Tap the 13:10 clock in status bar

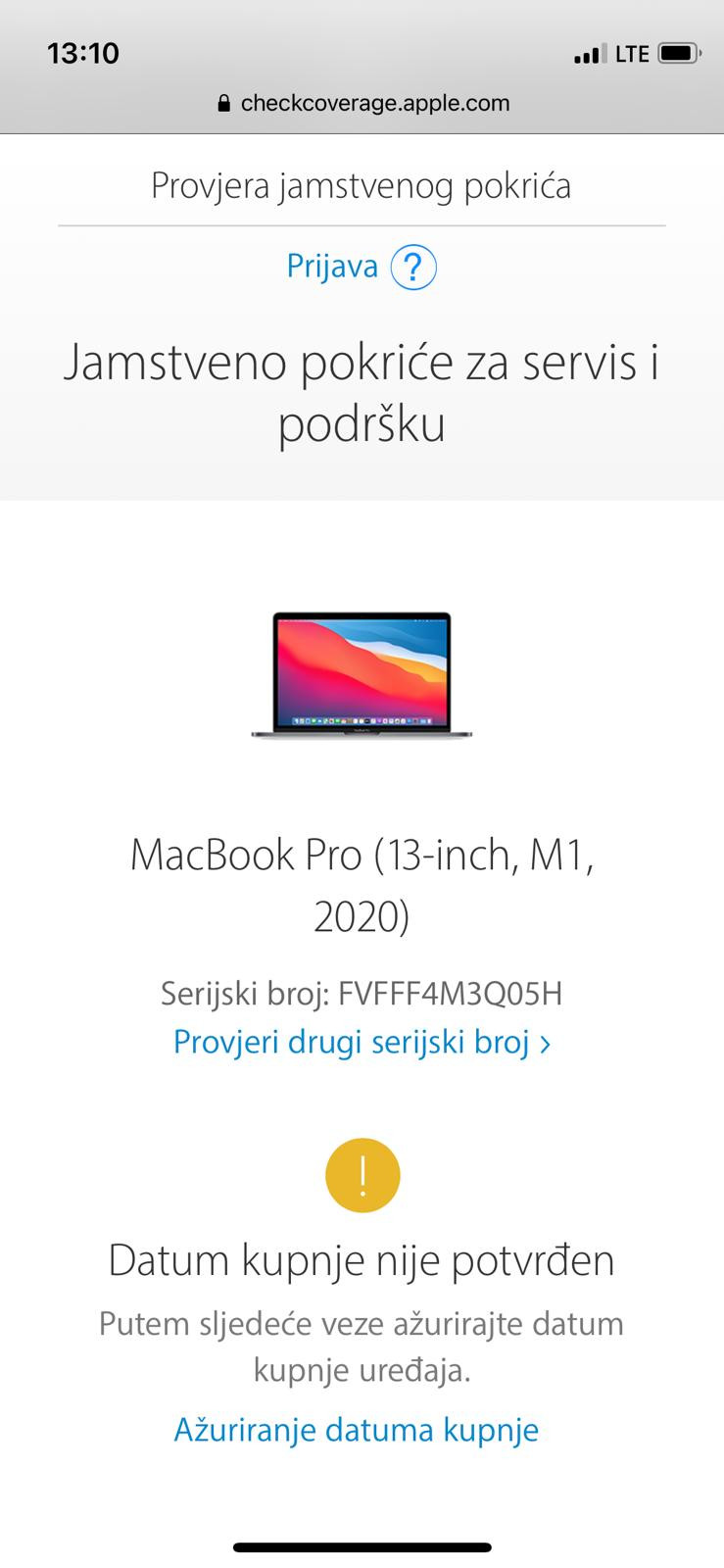click(x=83, y=53)
